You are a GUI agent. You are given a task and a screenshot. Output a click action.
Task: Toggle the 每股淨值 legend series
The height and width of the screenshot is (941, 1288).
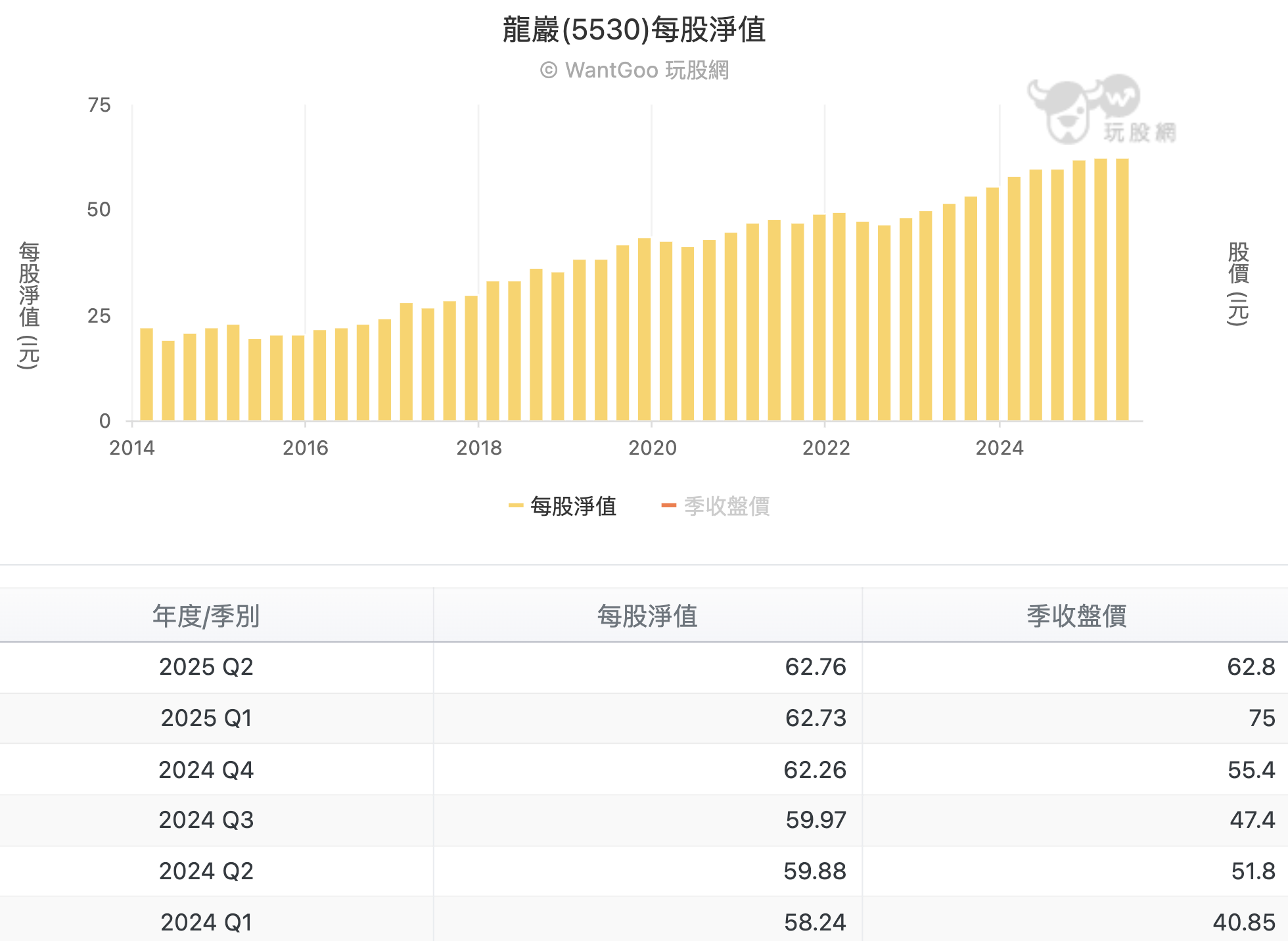coord(573,506)
